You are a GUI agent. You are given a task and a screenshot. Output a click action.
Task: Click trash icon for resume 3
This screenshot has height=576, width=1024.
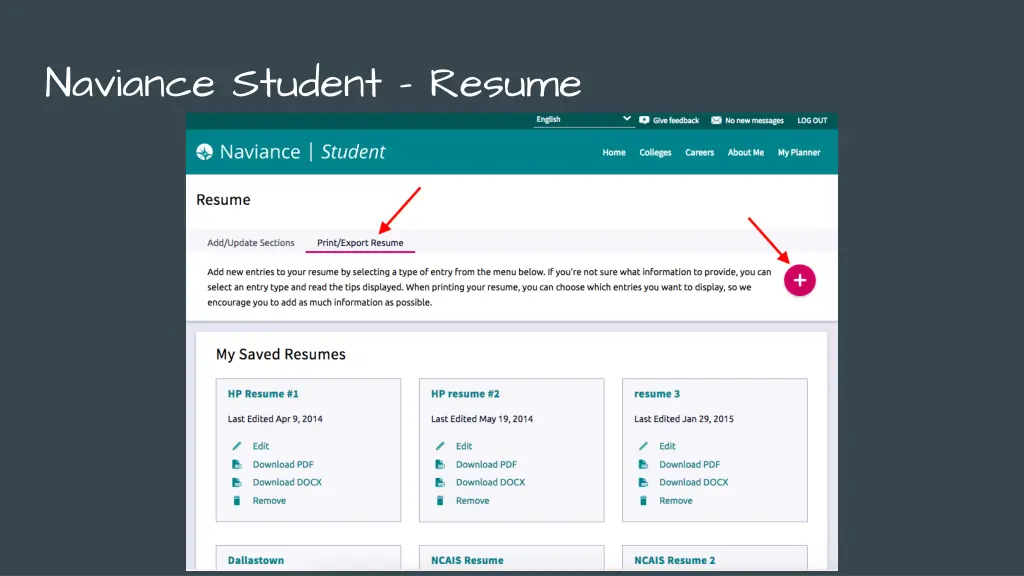click(x=643, y=500)
